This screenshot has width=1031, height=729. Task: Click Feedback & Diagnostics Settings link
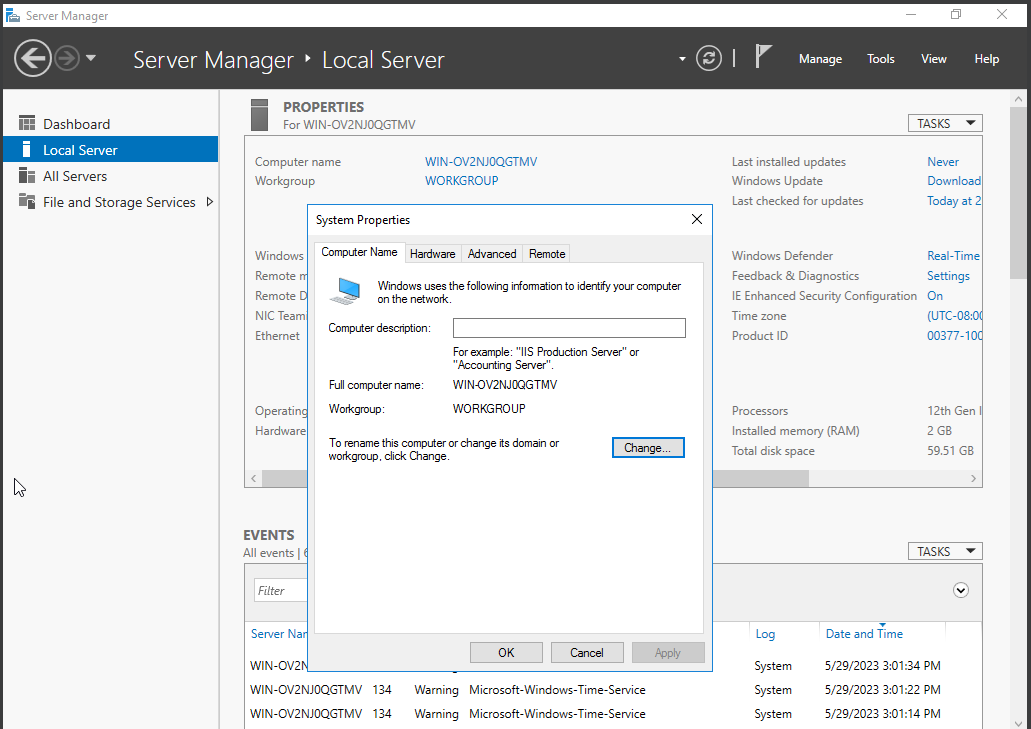tap(948, 276)
